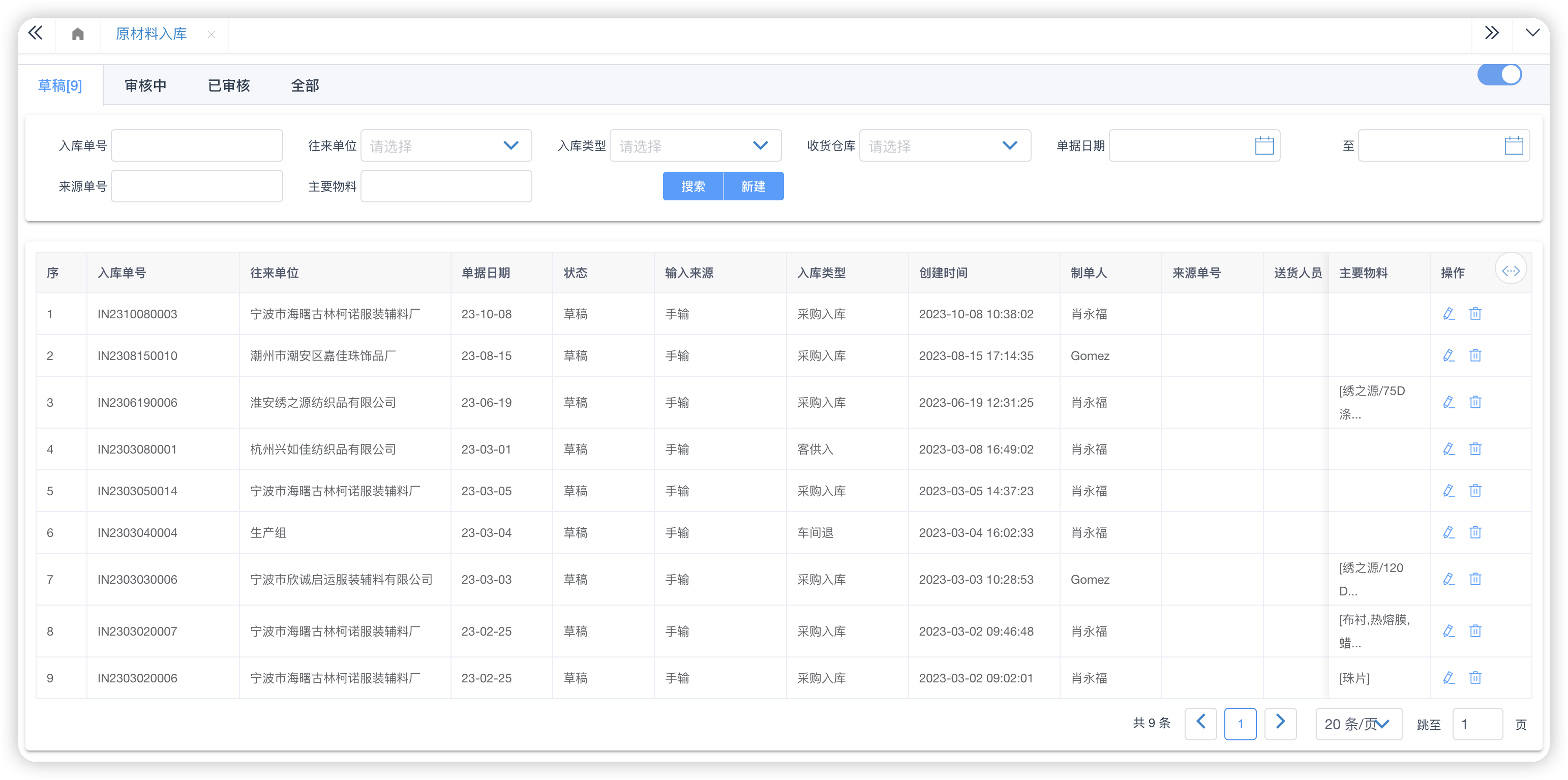Open the 20 条/页 page size dropdown

coord(1359,724)
